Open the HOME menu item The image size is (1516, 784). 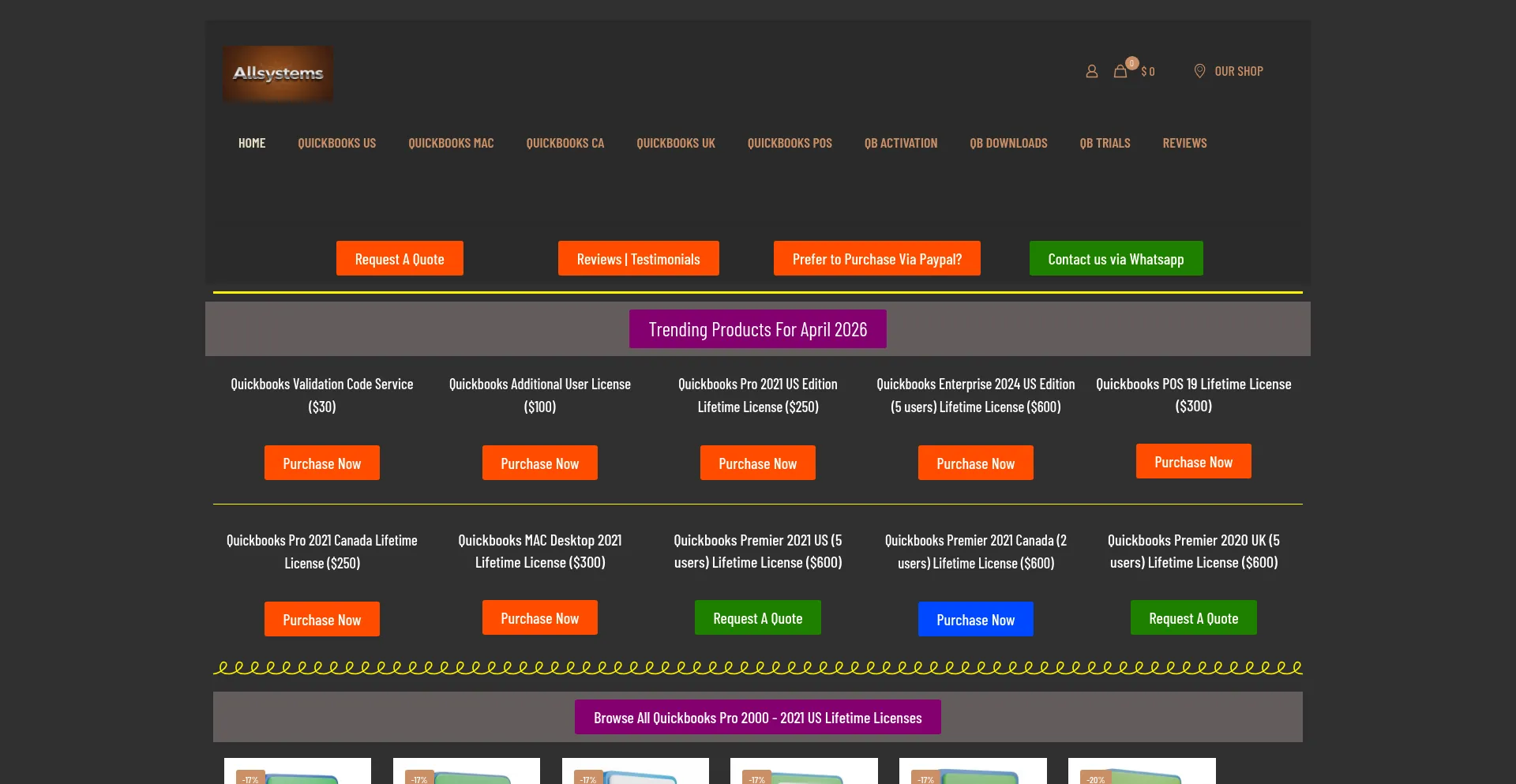coord(252,143)
